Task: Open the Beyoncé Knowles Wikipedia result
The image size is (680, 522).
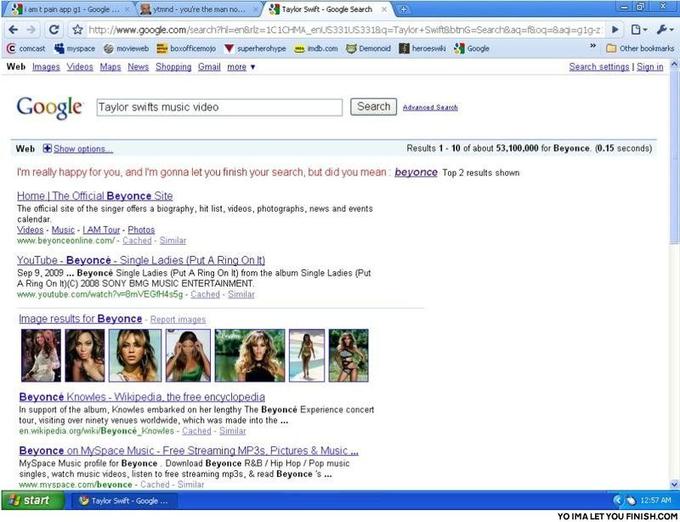Action: click(x=142, y=397)
